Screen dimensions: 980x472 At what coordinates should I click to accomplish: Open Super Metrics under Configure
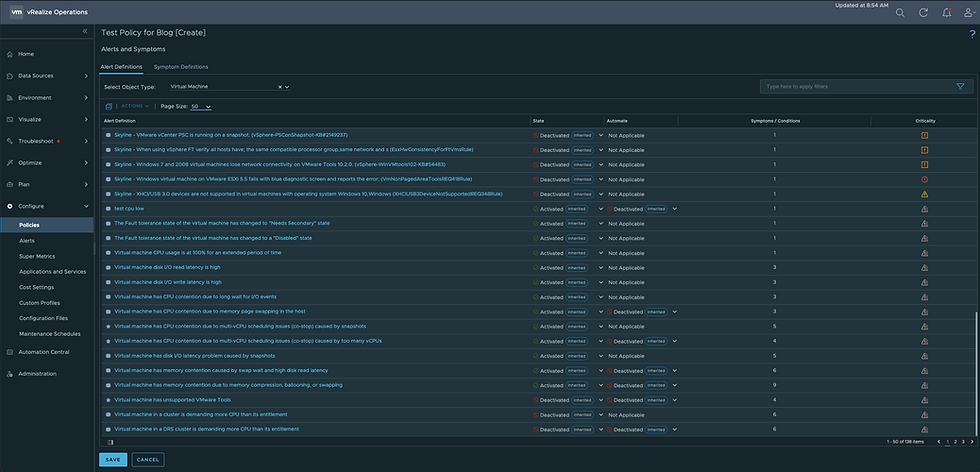click(x=37, y=256)
